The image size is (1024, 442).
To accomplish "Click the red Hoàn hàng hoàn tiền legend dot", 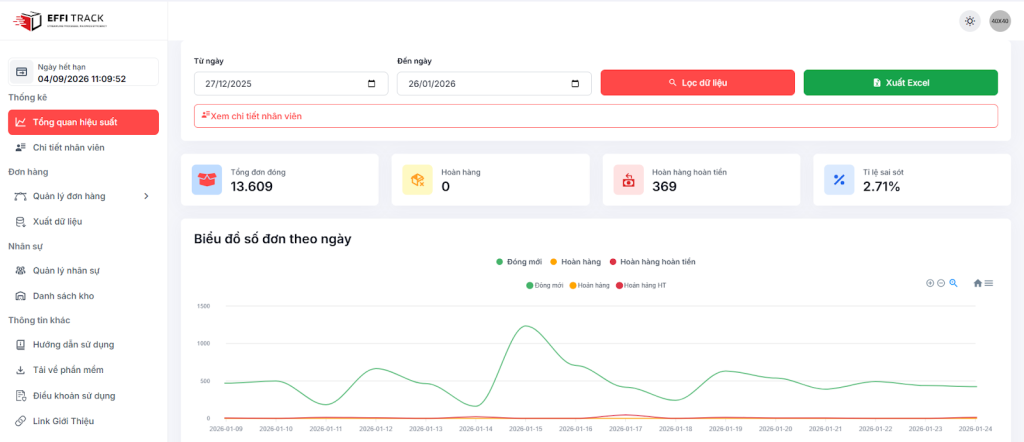I will (613, 262).
